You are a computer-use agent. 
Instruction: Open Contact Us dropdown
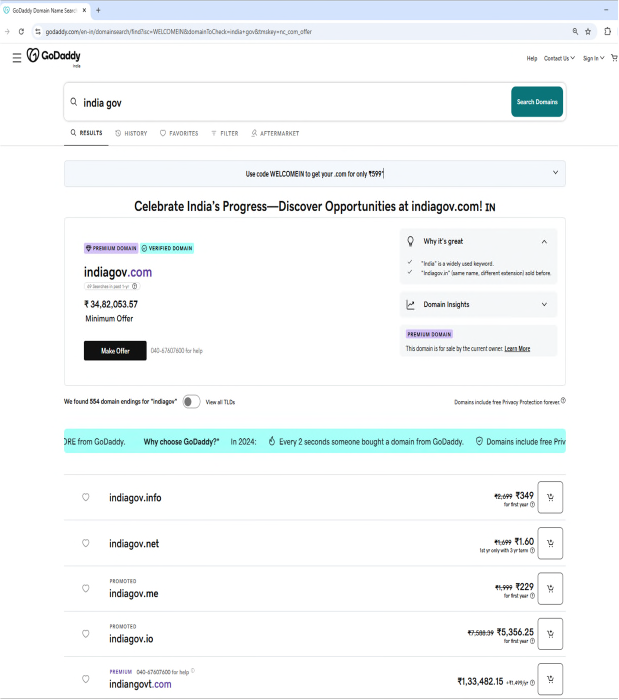pyautogui.click(x=559, y=58)
